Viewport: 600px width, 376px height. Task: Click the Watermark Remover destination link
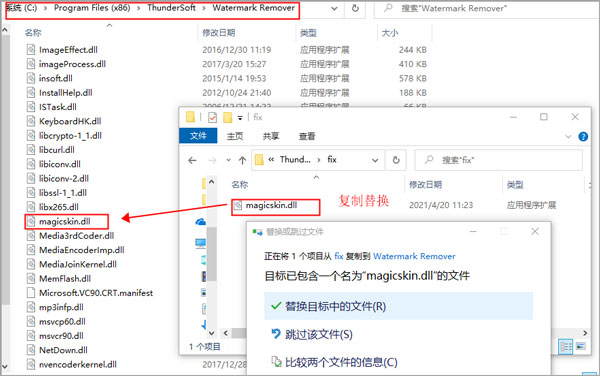point(414,256)
